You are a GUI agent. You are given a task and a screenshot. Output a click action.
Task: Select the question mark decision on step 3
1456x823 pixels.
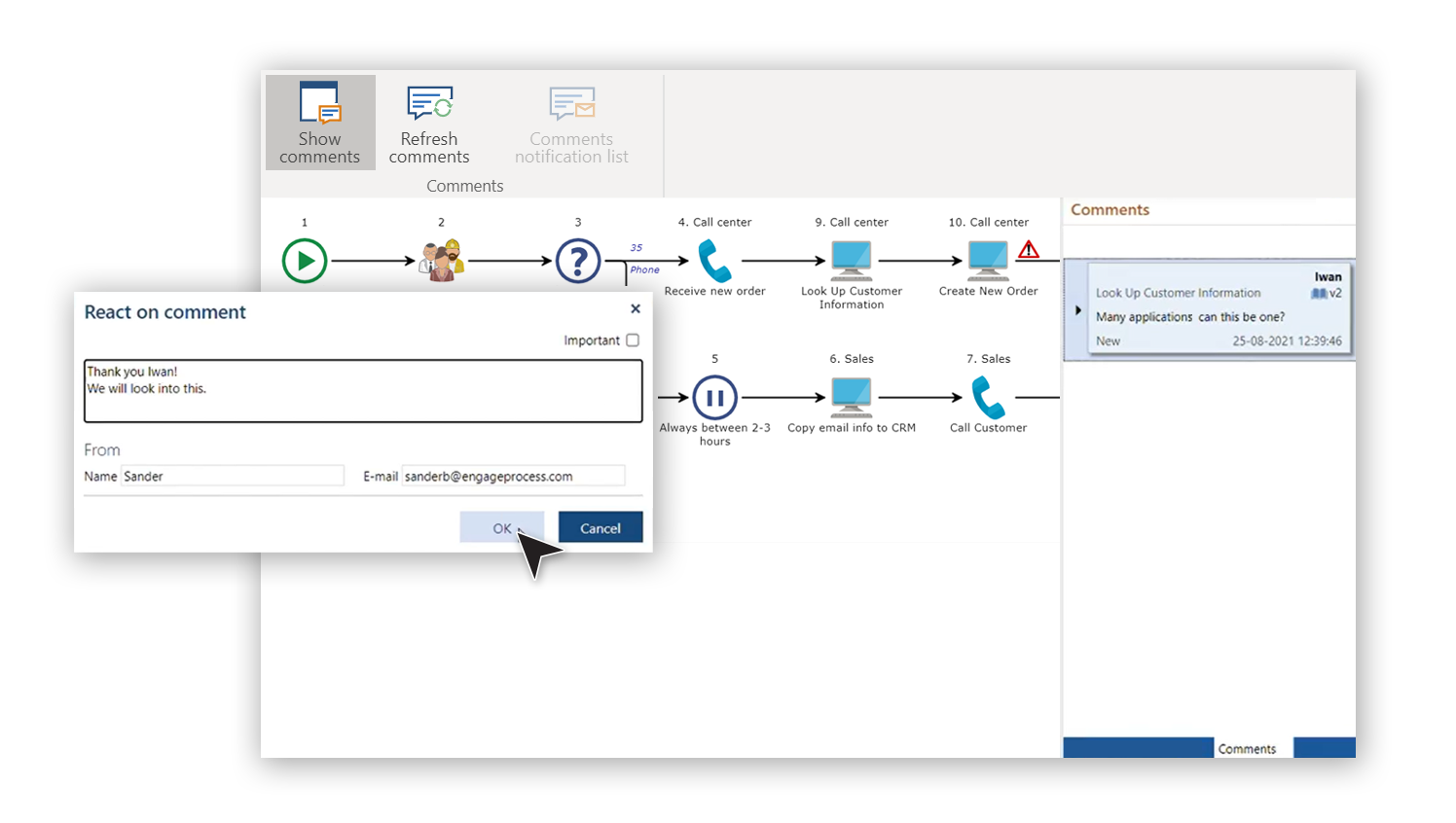(x=578, y=260)
